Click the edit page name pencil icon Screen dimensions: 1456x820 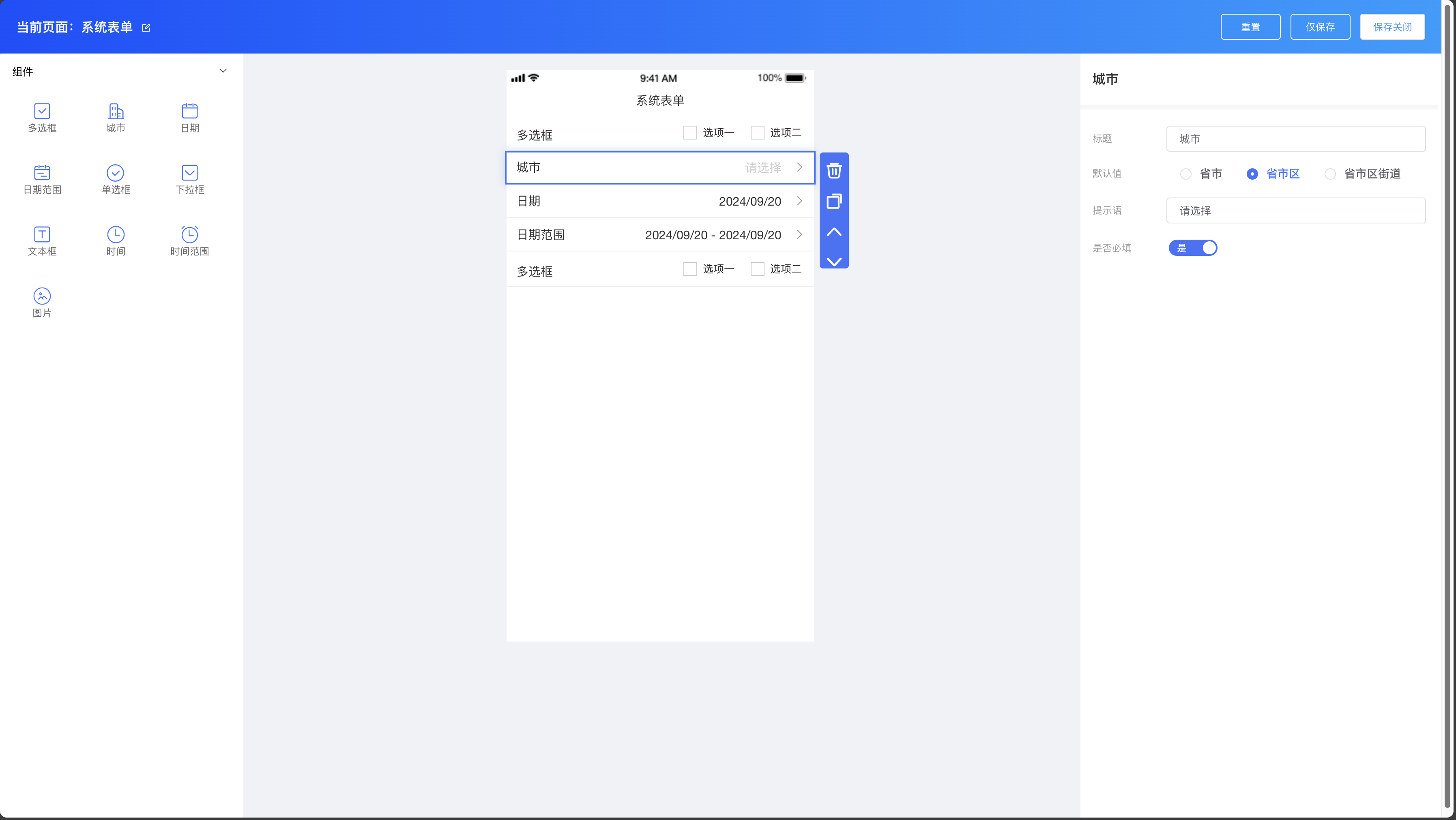click(146, 28)
